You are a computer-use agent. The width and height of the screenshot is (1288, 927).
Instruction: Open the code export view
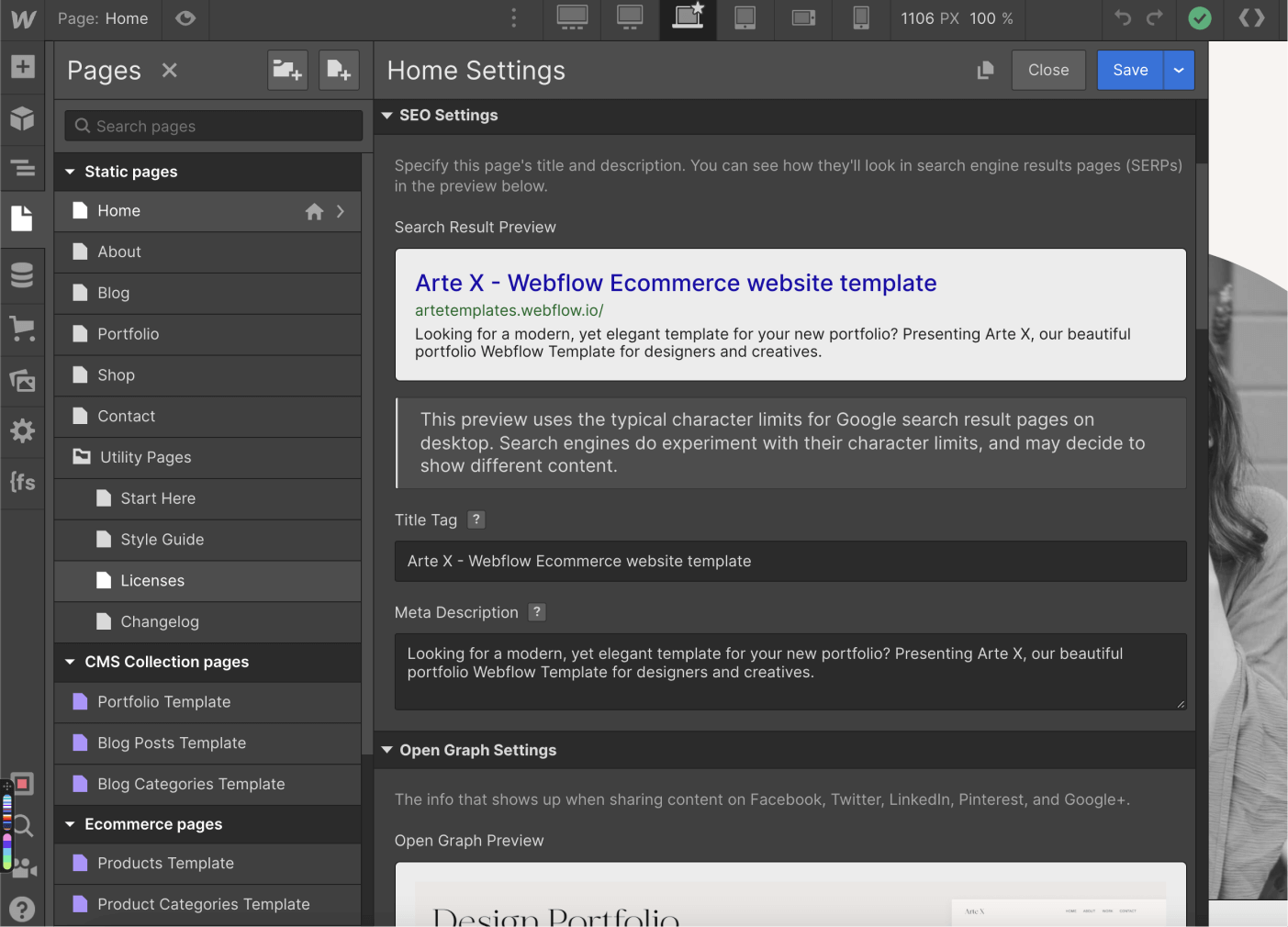(x=1251, y=17)
